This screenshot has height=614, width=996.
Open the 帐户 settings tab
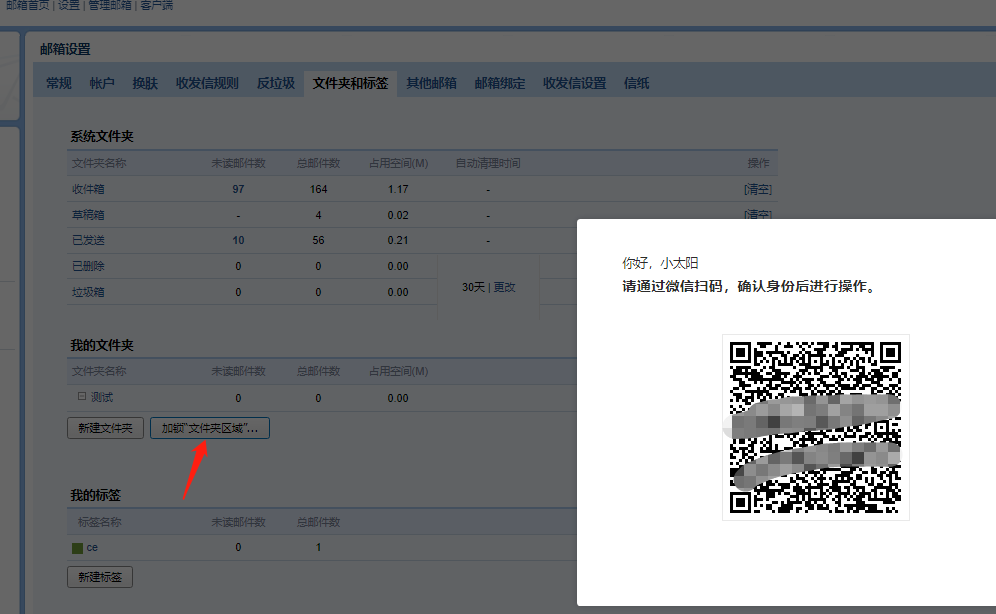tap(102, 83)
